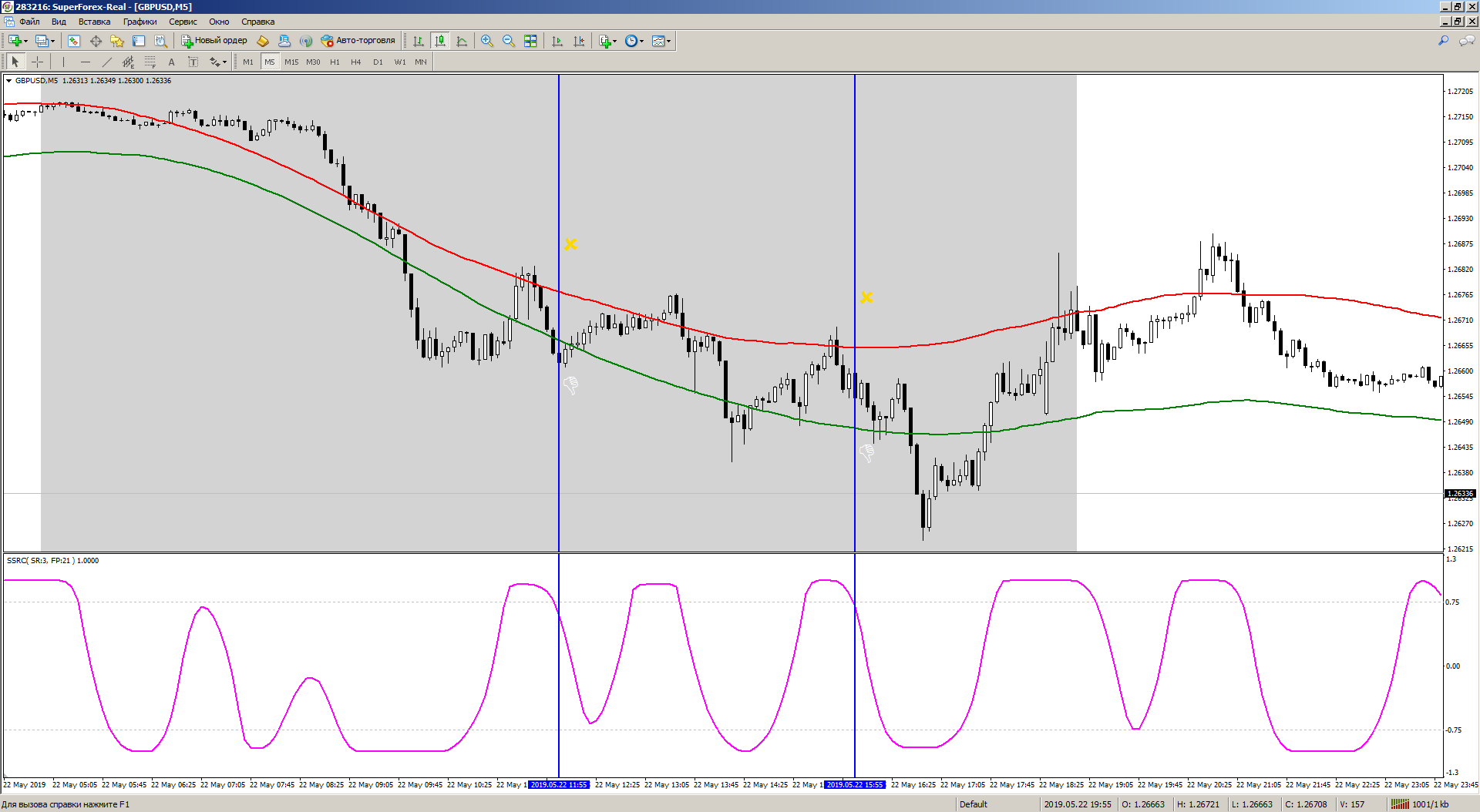This screenshot has width=1480, height=812.
Task: Choose the Equidistant Channel tool
Action: click(x=128, y=62)
